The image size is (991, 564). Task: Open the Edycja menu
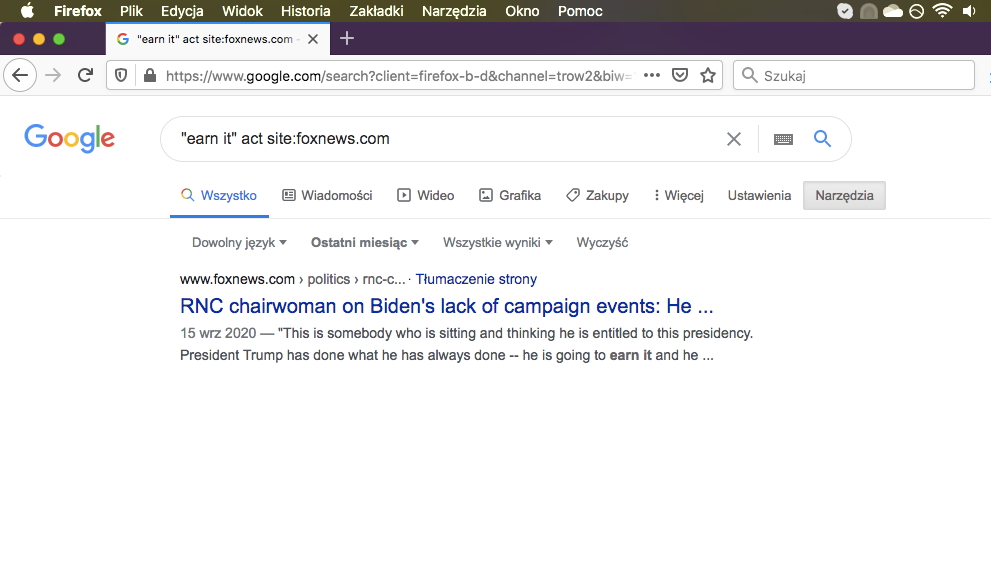(182, 11)
